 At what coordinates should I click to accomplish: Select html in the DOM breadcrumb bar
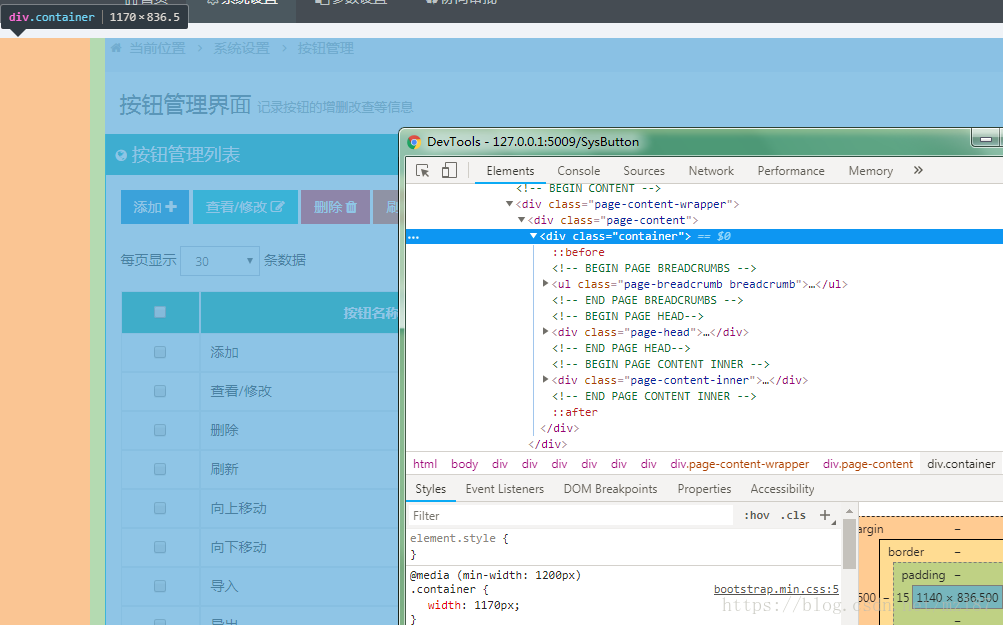click(425, 464)
